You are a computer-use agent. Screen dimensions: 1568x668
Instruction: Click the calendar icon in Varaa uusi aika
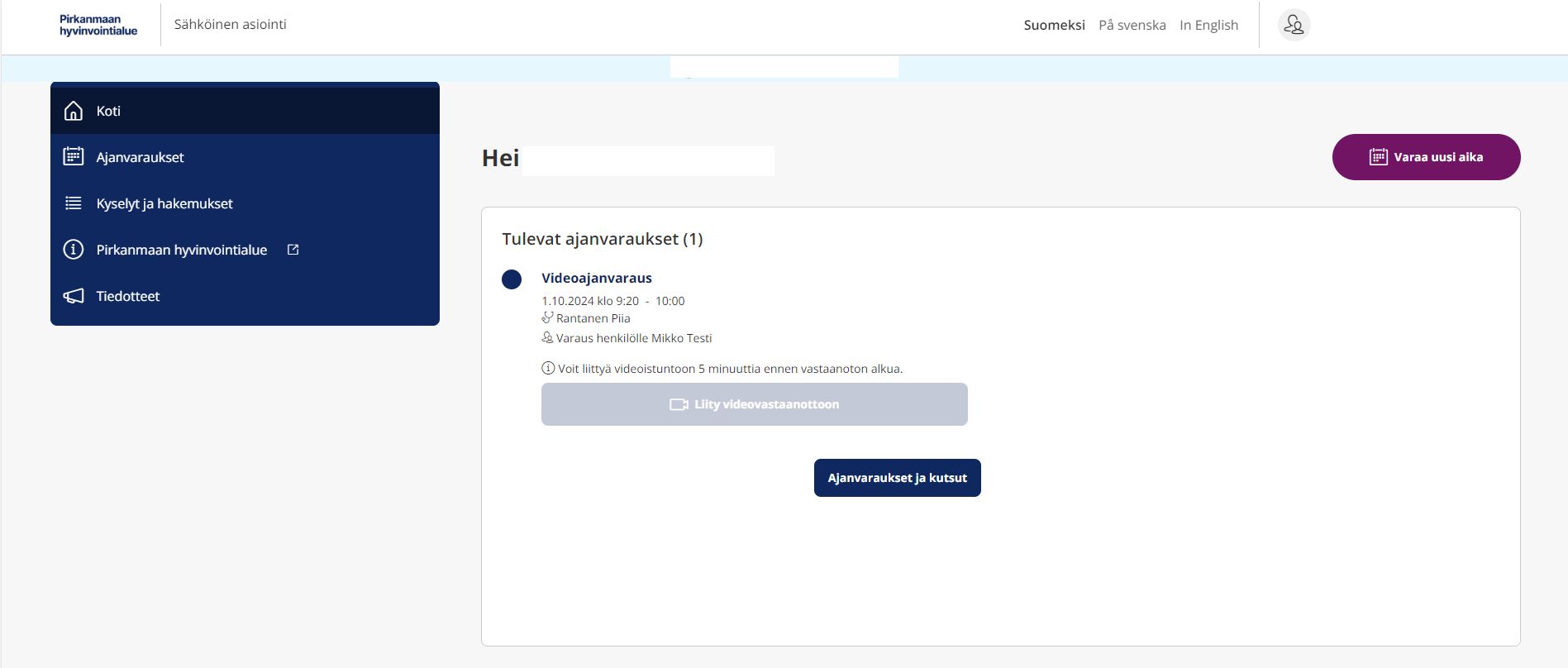tap(1378, 157)
